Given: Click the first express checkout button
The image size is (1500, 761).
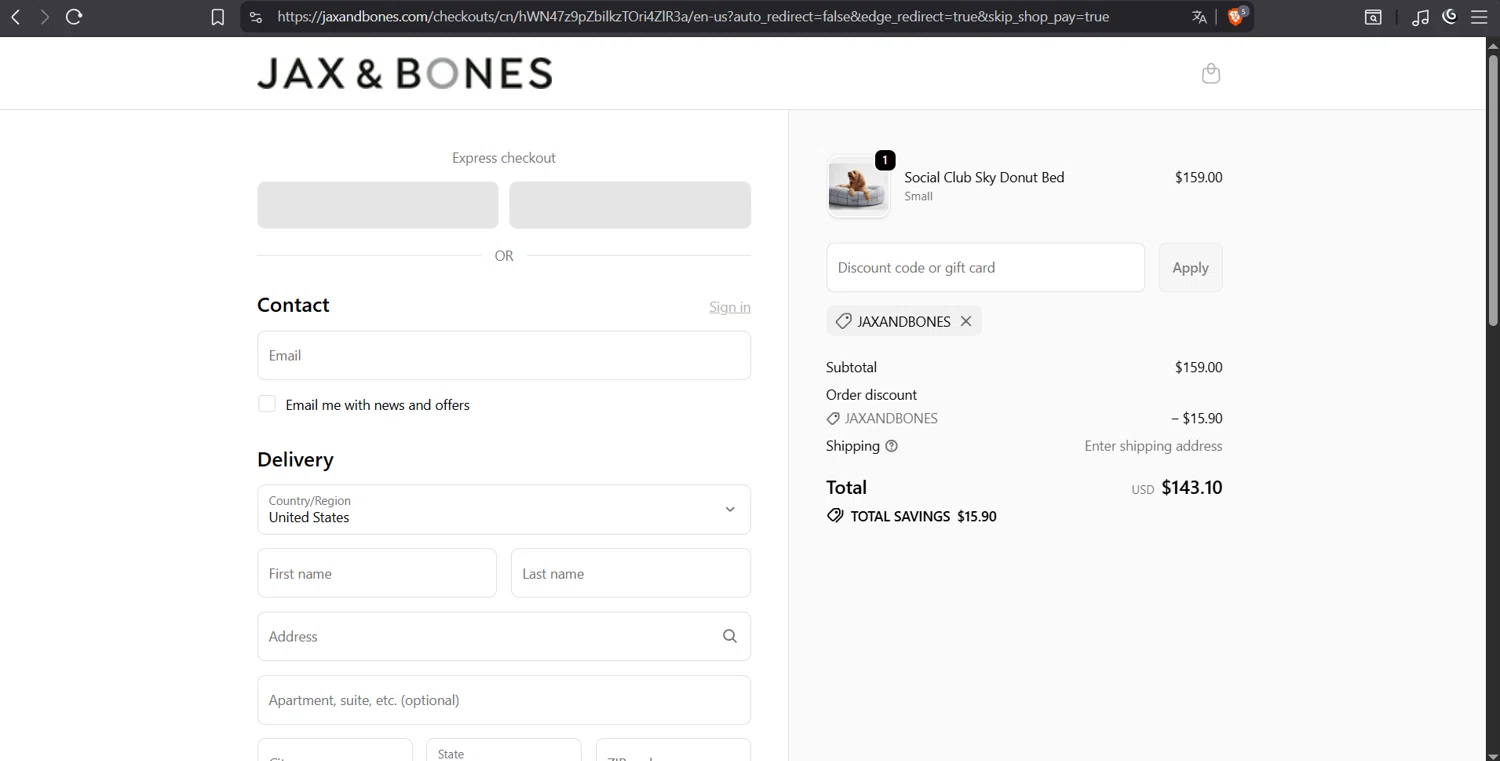Looking at the screenshot, I should [x=378, y=205].
